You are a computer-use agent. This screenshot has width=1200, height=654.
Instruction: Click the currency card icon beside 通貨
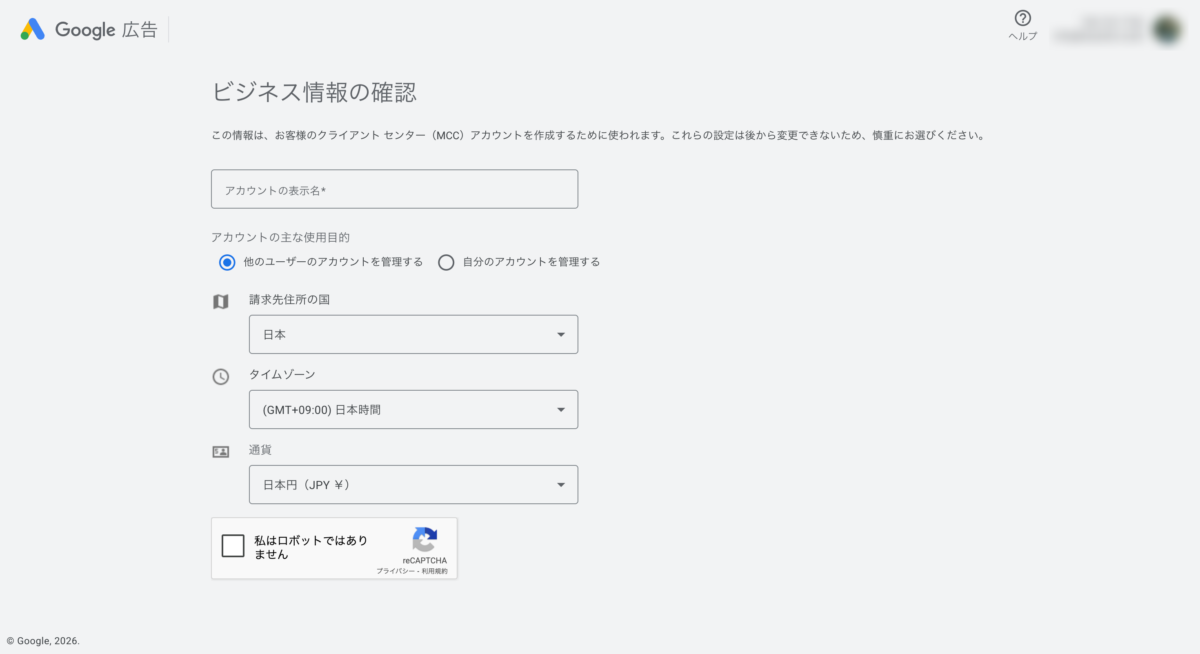click(x=221, y=452)
